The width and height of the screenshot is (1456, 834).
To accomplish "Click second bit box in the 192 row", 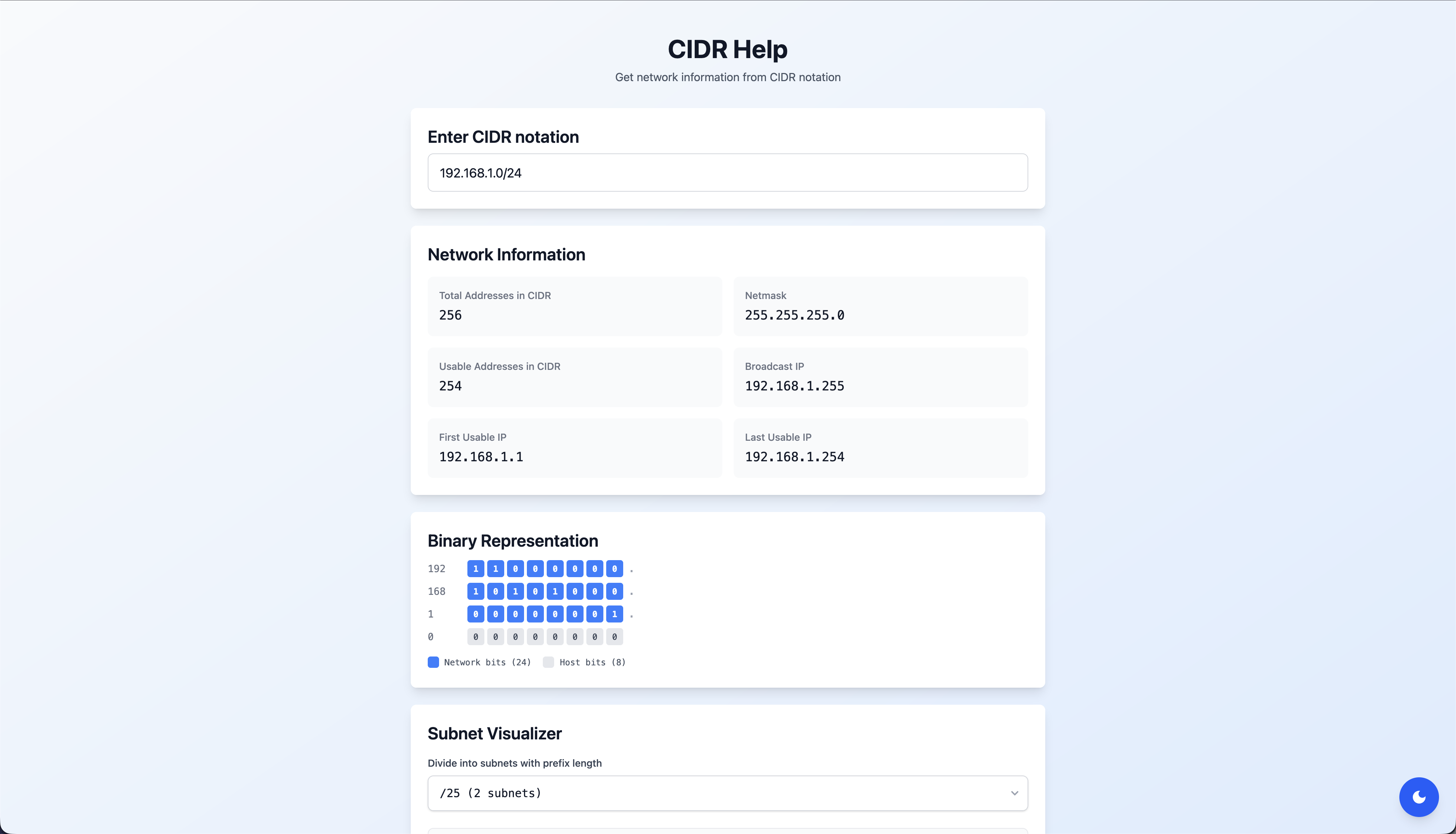I will click(496, 569).
